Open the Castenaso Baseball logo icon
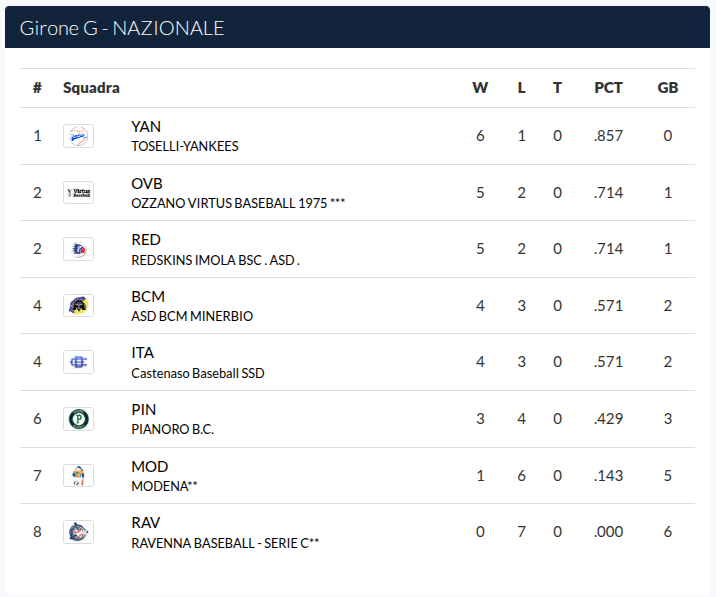 (x=79, y=362)
